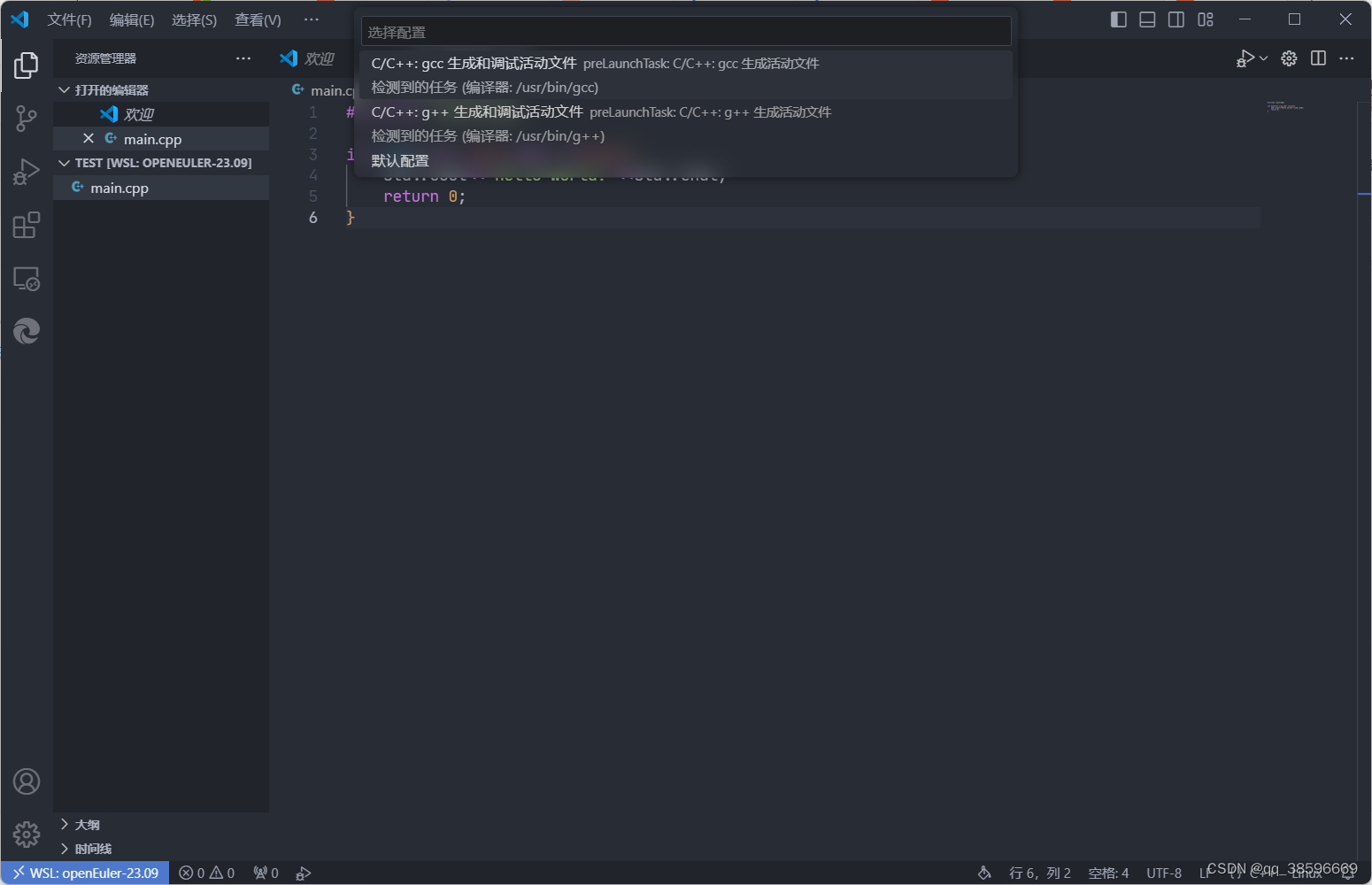
Task: Open the Extensions view icon
Action: [x=26, y=225]
